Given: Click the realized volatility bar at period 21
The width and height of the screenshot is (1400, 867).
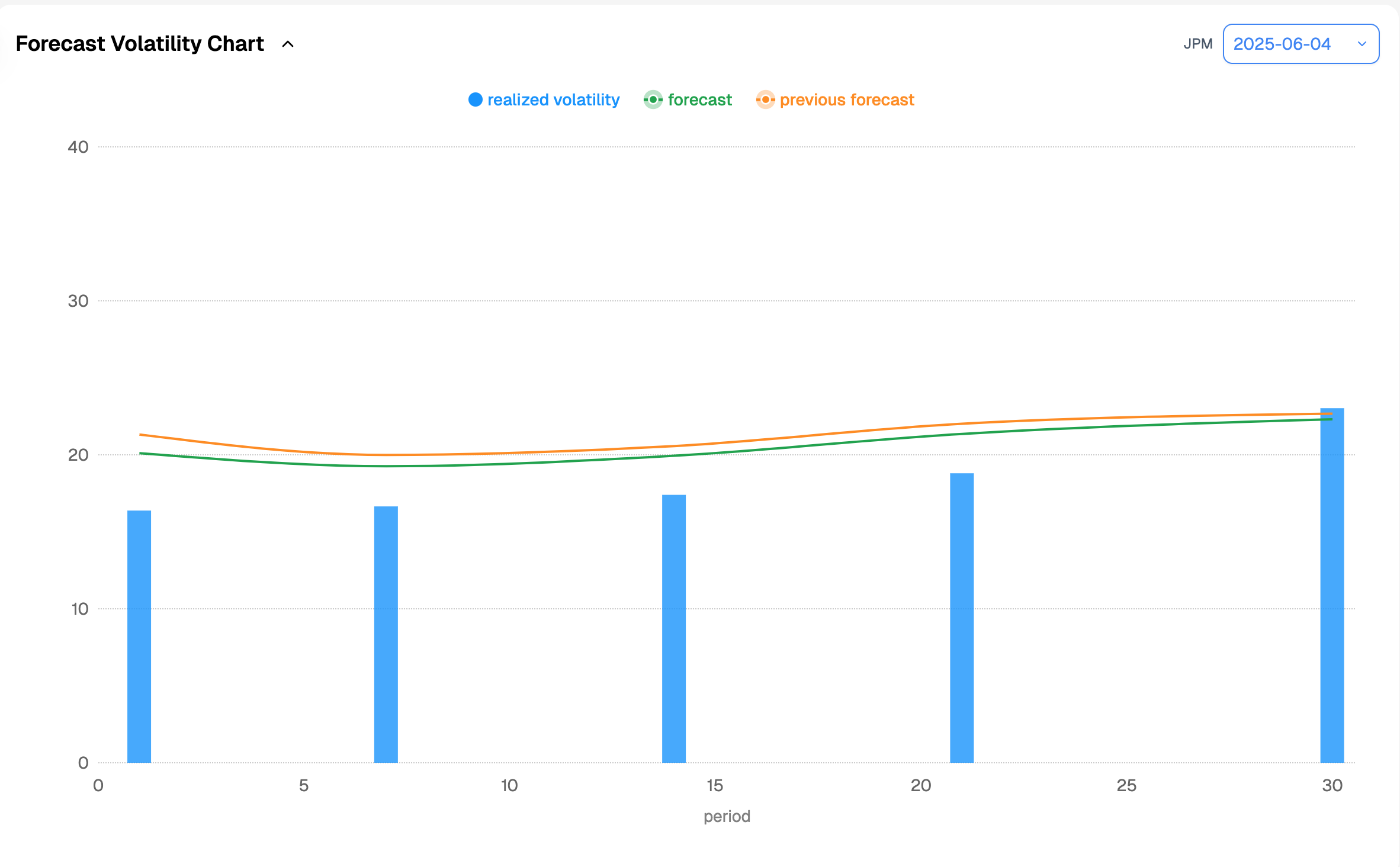Looking at the screenshot, I should tap(961, 617).
